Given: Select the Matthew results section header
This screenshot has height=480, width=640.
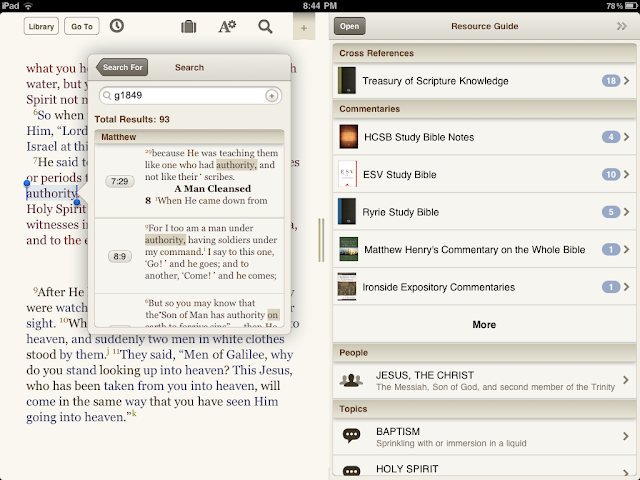Looking at the screenshot, I should 189,137.
